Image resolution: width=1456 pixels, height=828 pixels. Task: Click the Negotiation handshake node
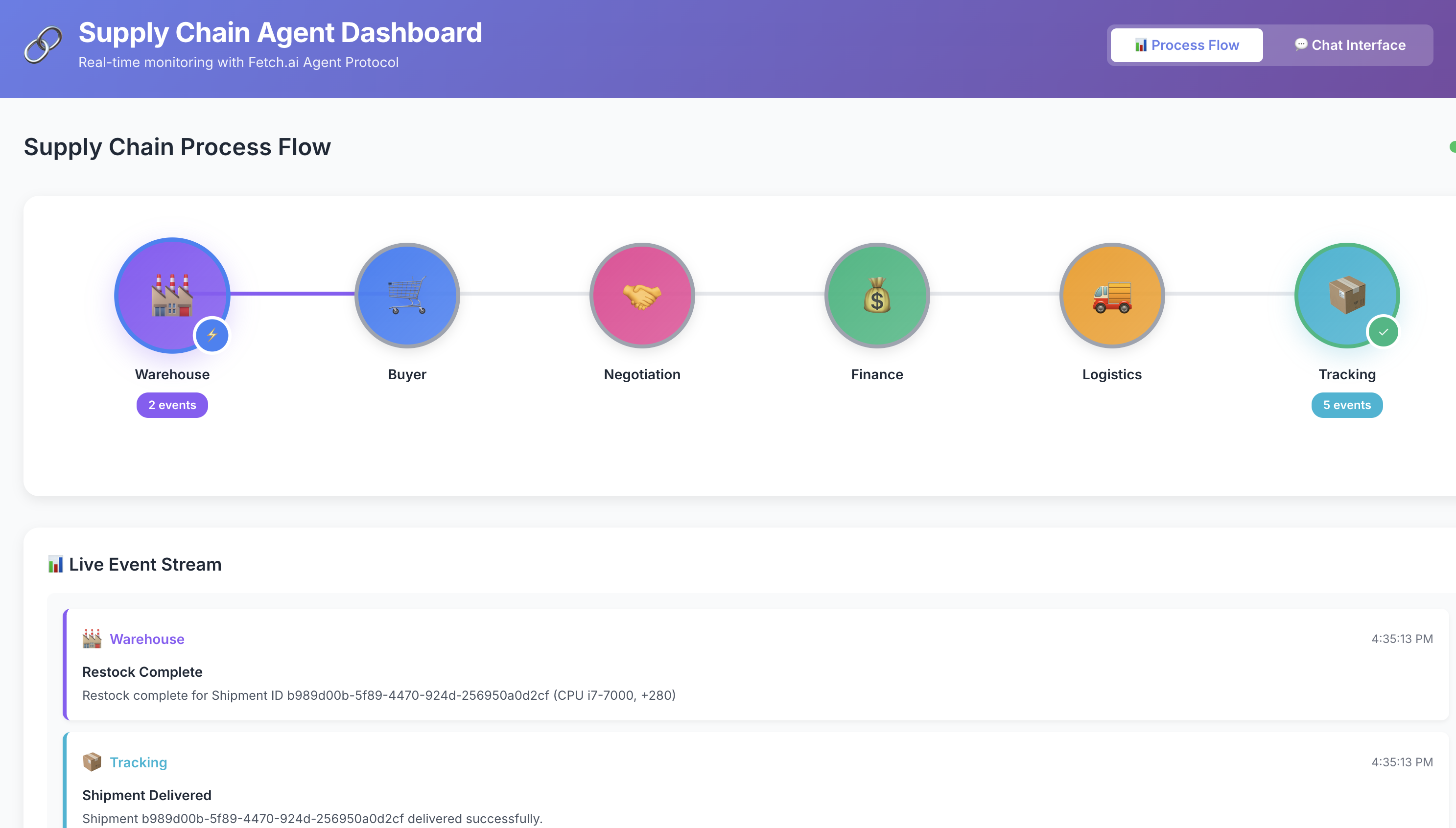tap(641, 295)
